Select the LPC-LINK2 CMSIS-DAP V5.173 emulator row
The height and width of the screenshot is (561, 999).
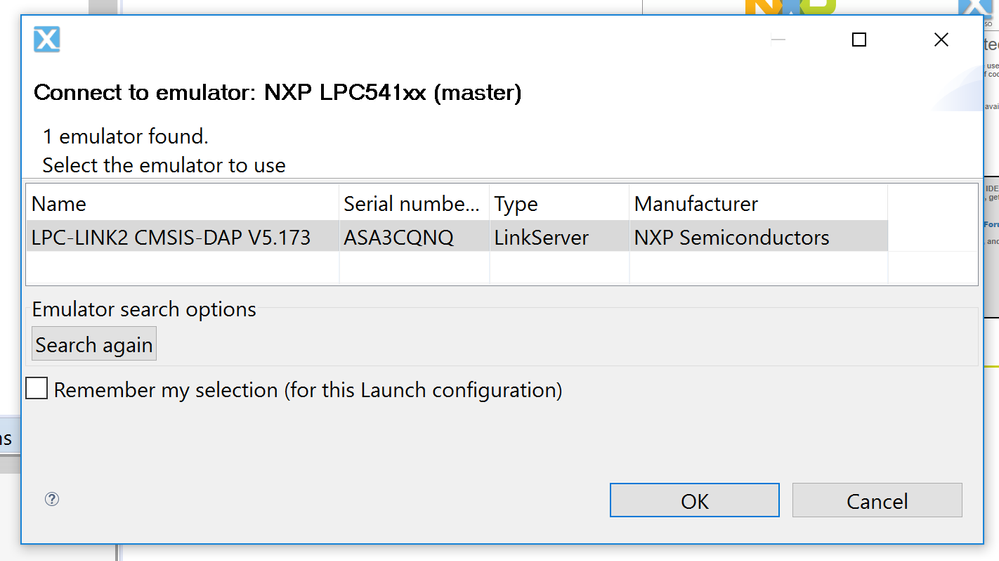tap(171, 237)
